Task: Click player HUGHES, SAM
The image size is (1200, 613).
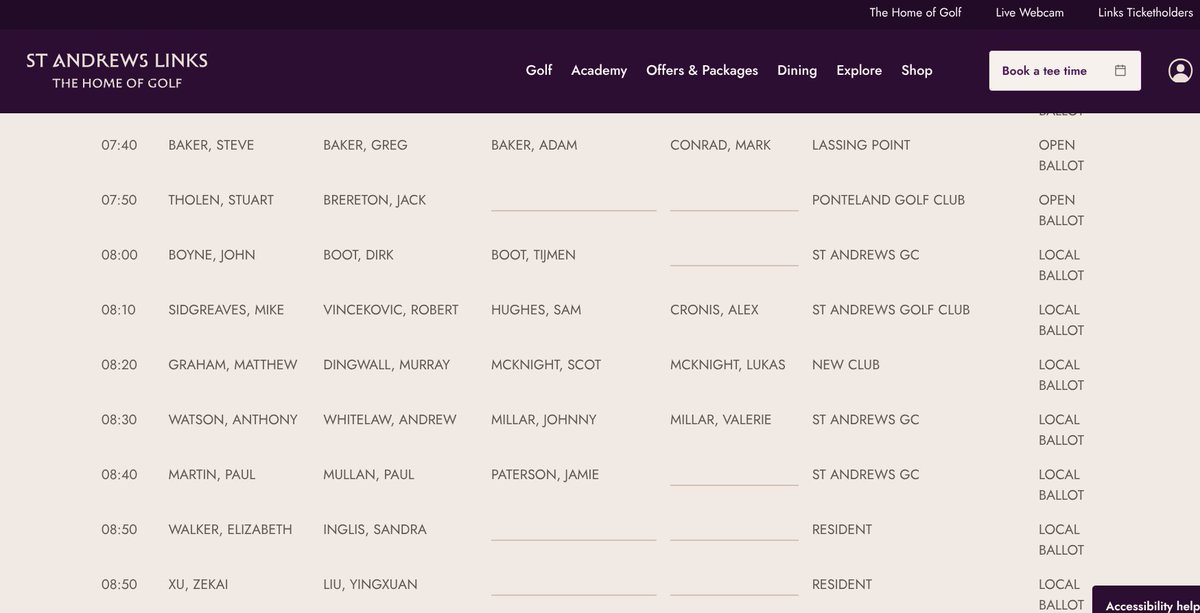Action: [x=534, y=310]
